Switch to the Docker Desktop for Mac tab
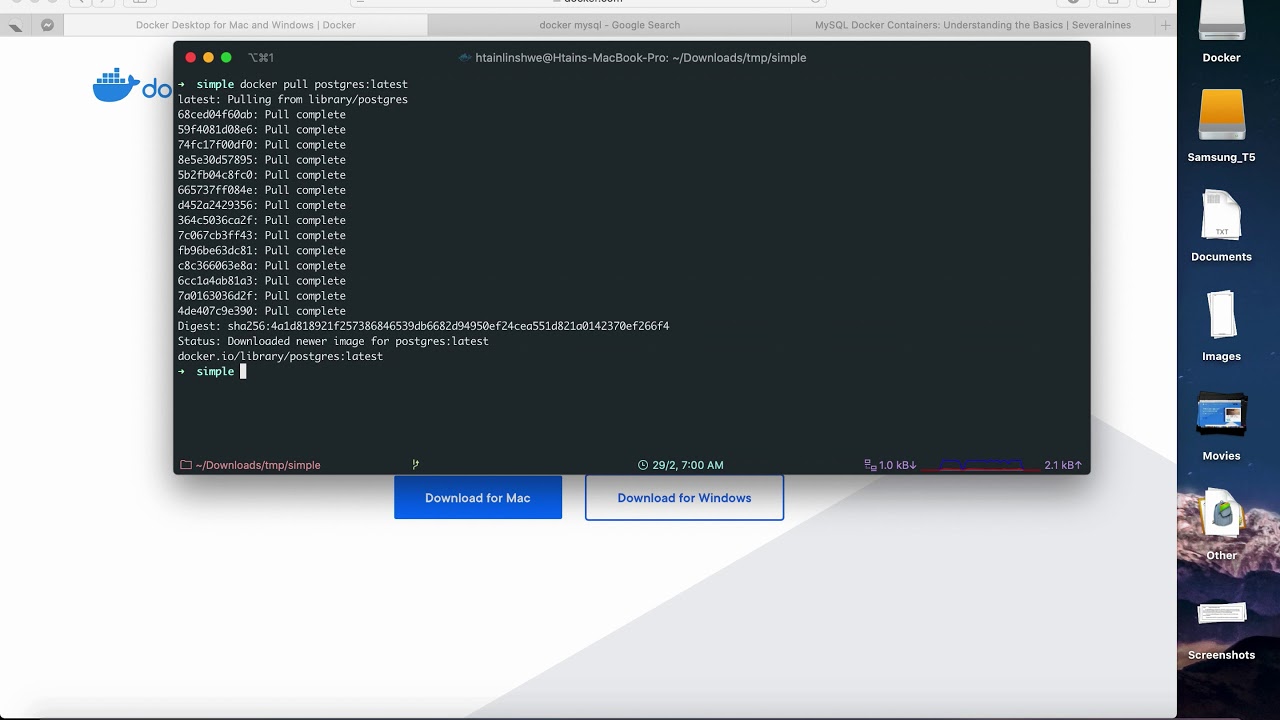The image size is (1280, 720). (x=245, y=25)
